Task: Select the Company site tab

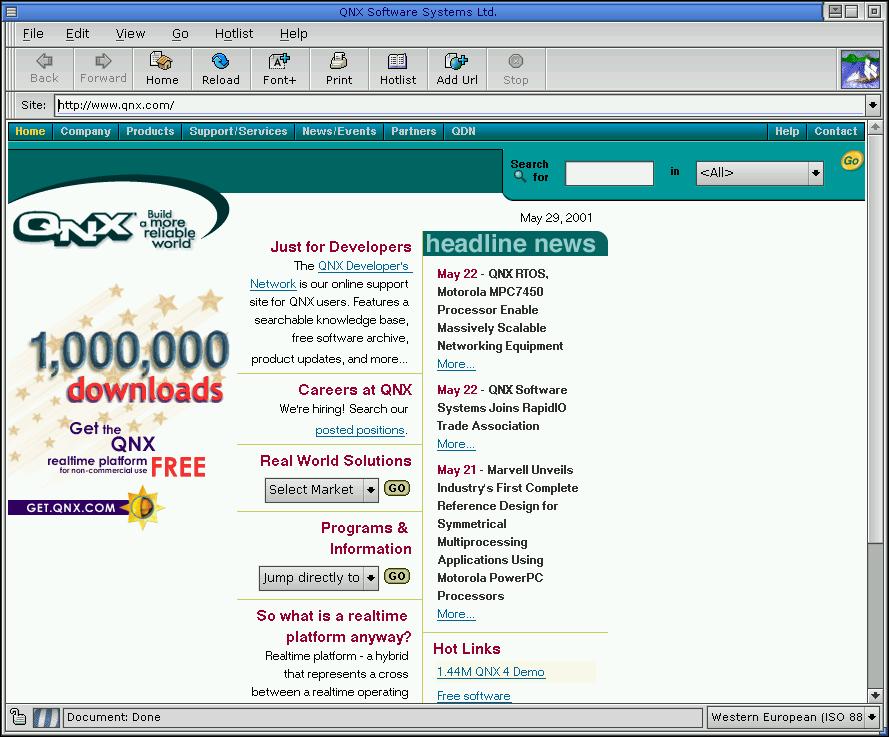Action: (86, 131)
